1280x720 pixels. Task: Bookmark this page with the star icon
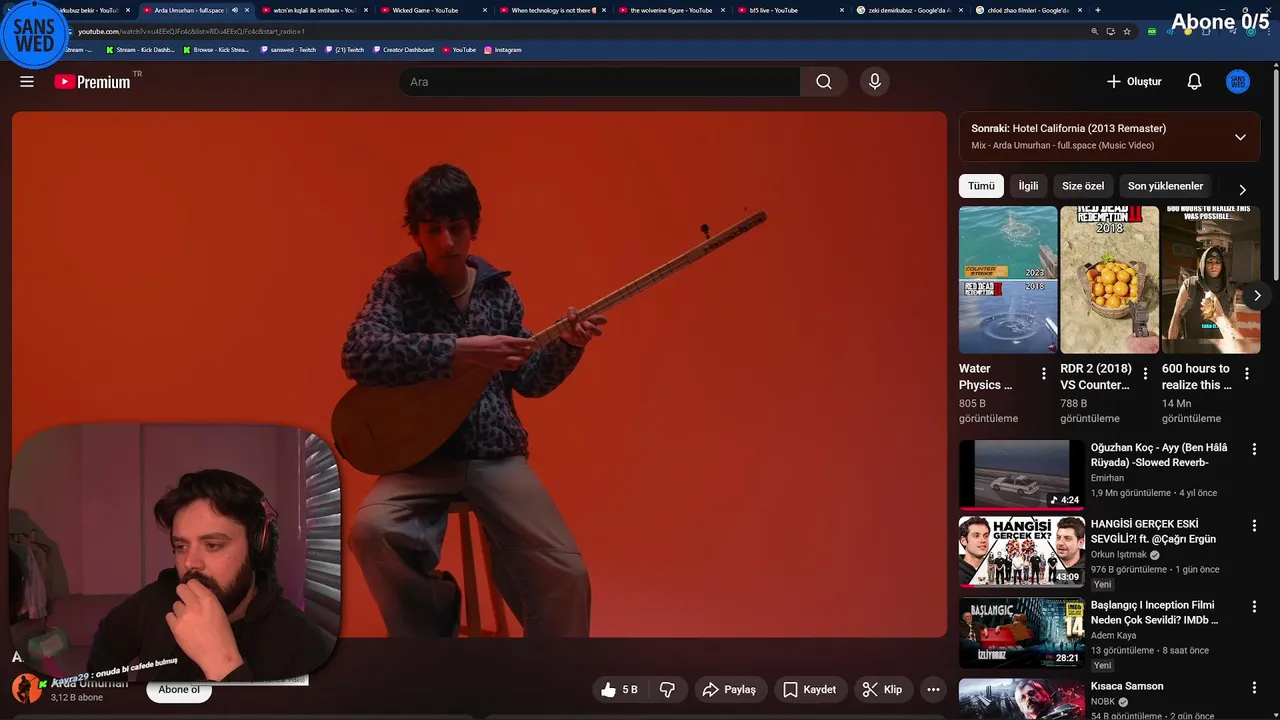(1127, 31)
